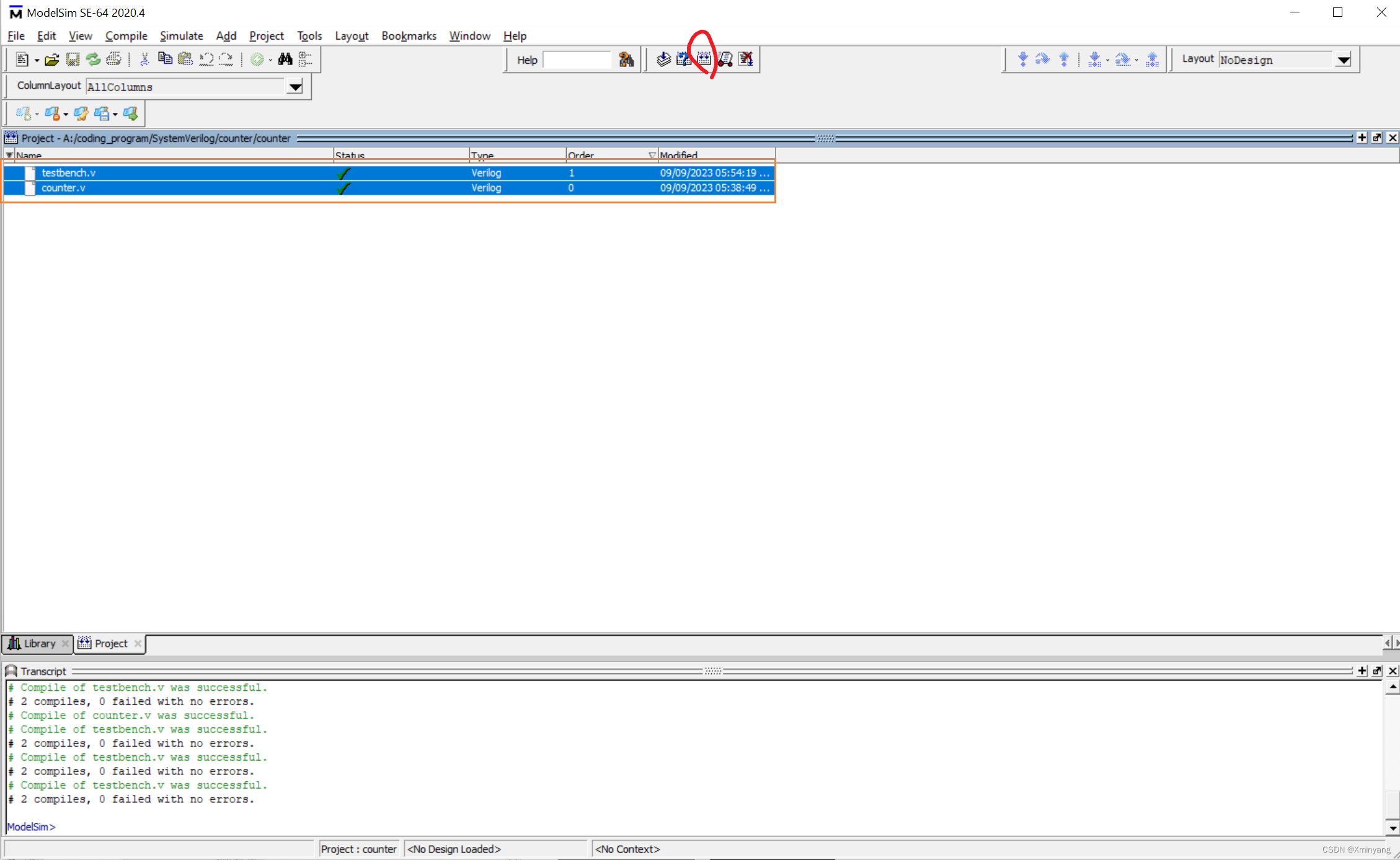This screenshot has height=860, width=1400.
Task: Click the Step Out arrow icon
Action: (1064, 60)
